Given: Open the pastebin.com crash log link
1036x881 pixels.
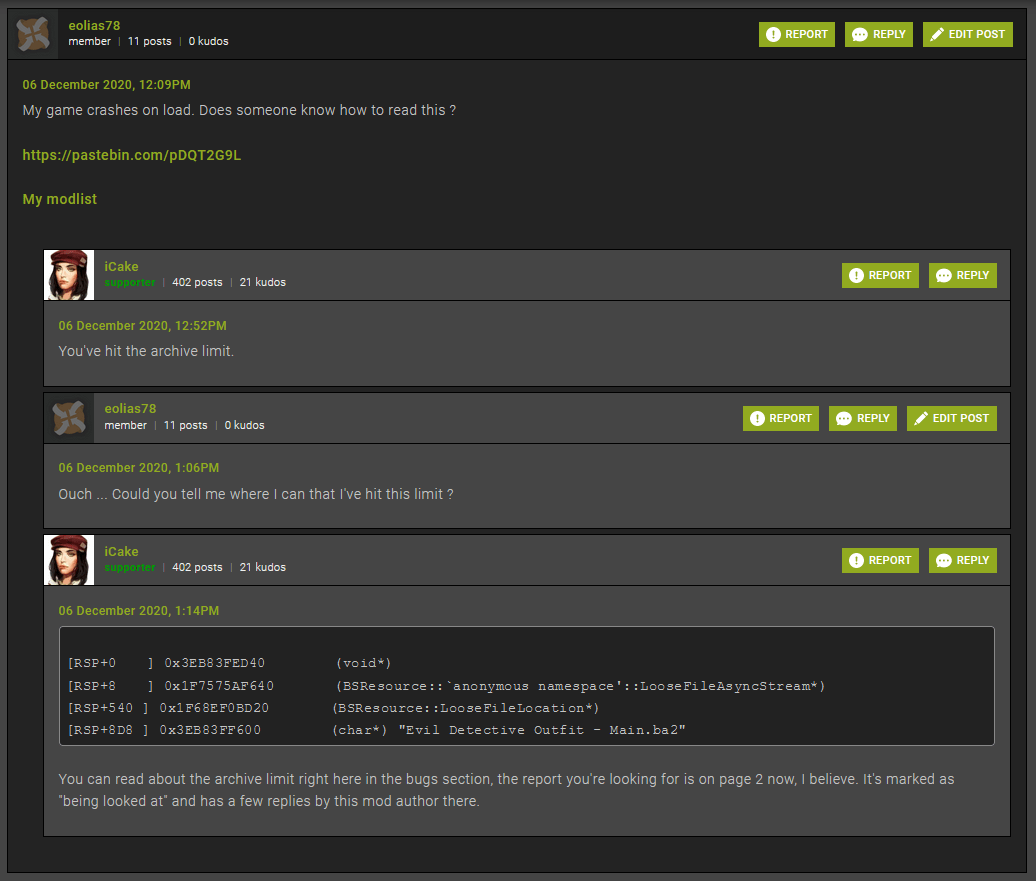Looking at the screenshot, I should [x=131, y=155].
